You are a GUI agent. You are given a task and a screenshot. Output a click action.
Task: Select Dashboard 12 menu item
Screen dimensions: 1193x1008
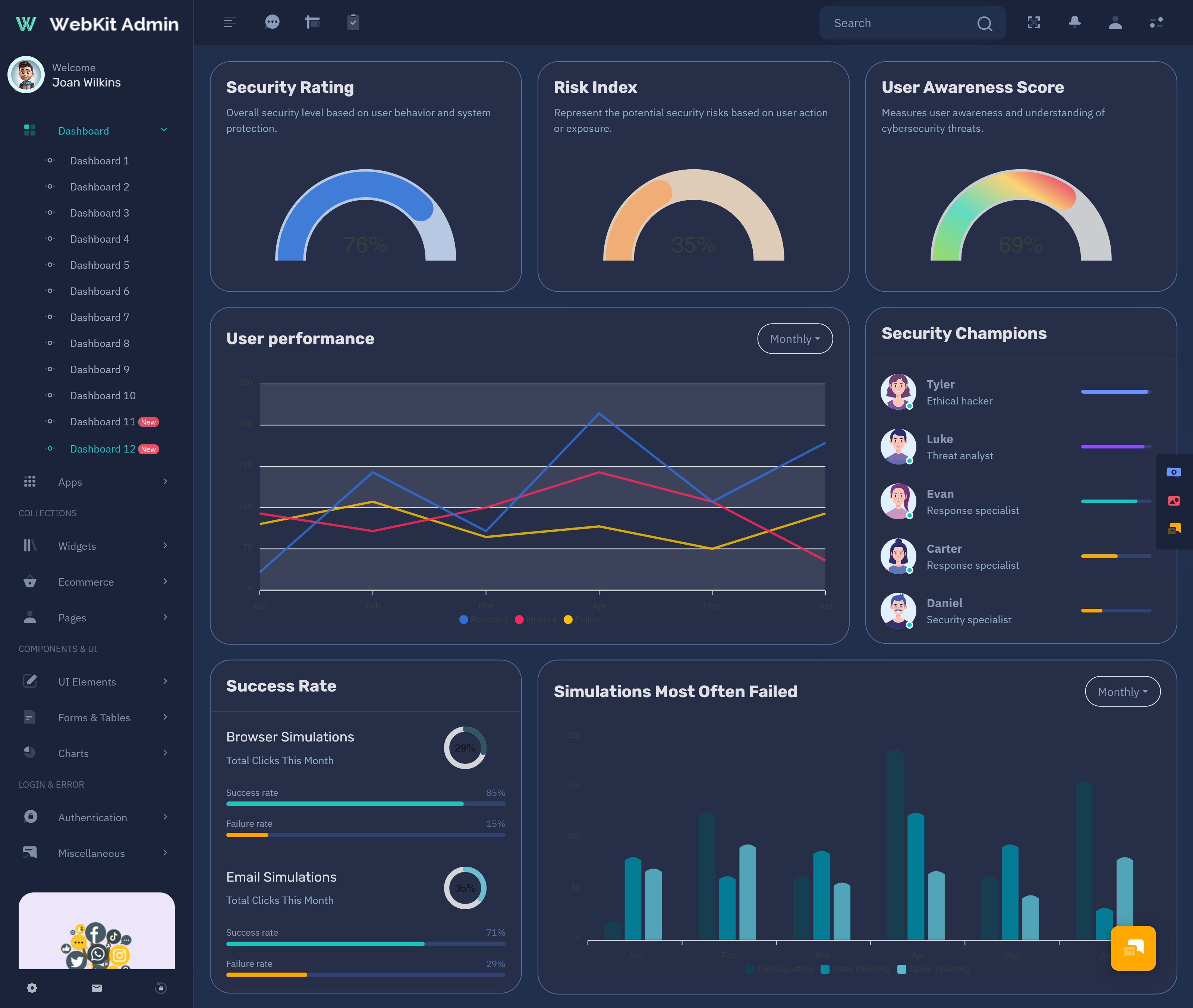[114, 449]
